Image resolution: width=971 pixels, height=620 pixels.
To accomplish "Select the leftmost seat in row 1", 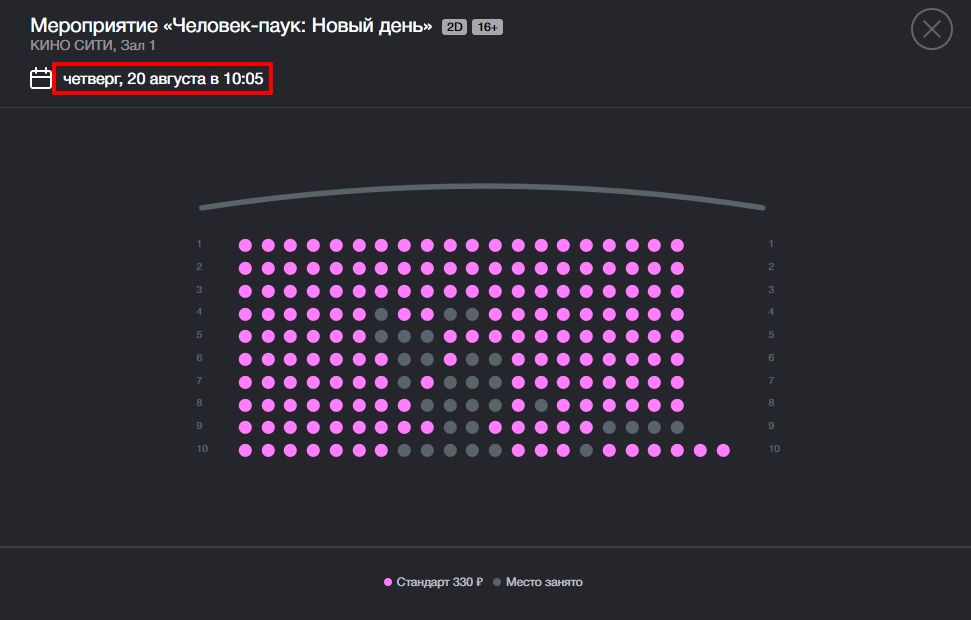I will pyautogui.click(x=245, y=245).
